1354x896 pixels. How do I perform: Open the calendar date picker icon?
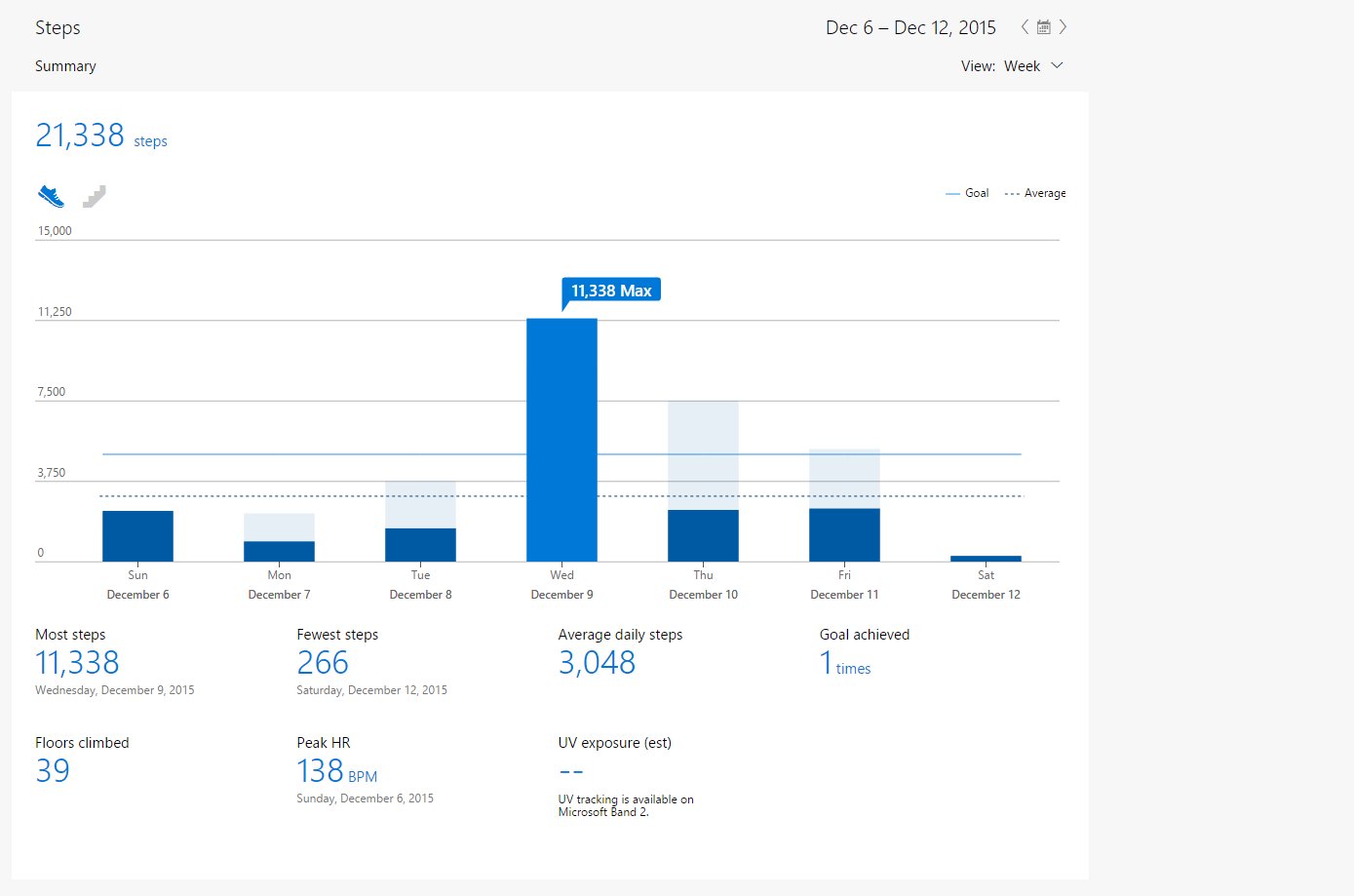tap(1043, 27)
